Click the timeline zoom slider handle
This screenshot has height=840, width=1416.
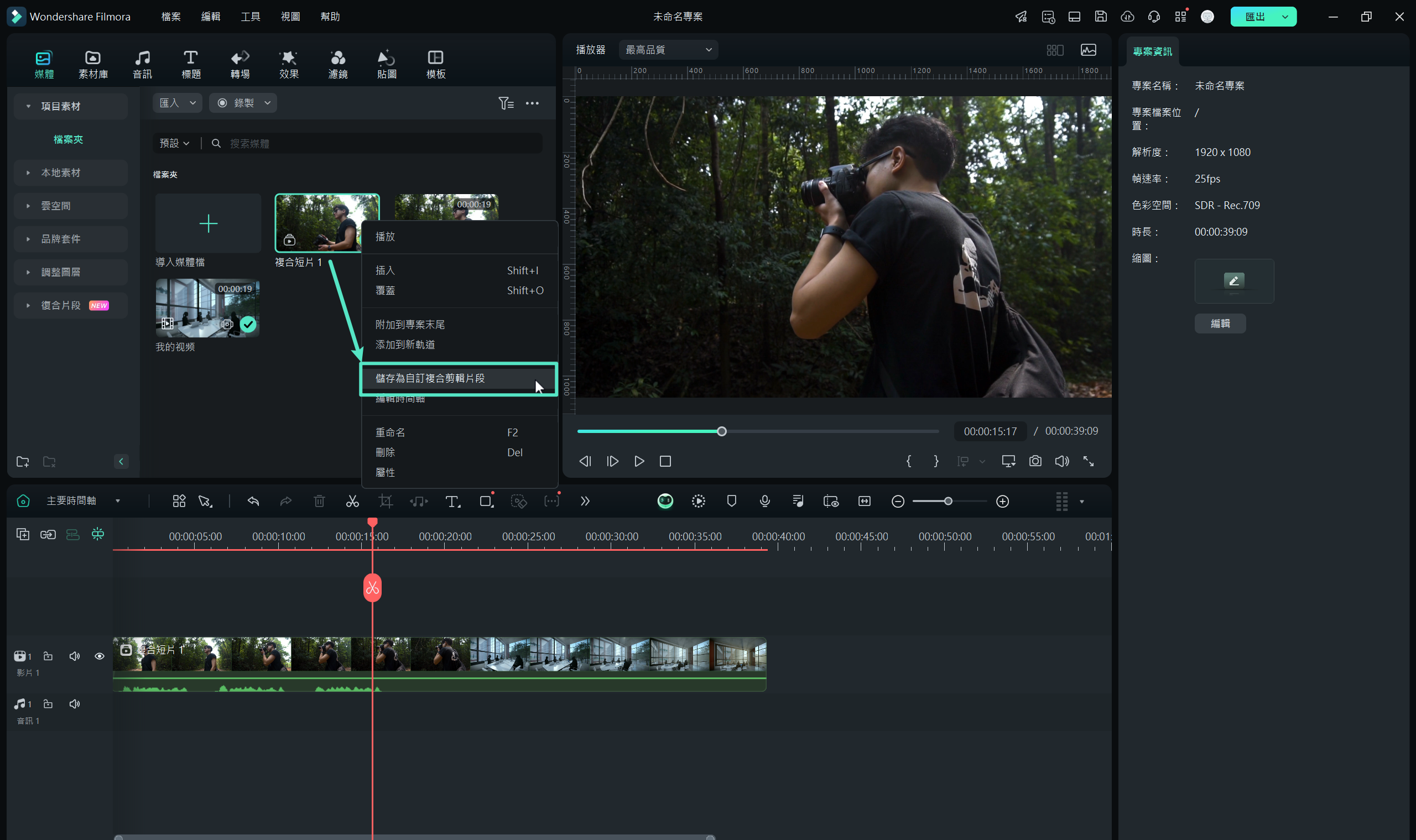pyautogui.click(x=948, y=501)
